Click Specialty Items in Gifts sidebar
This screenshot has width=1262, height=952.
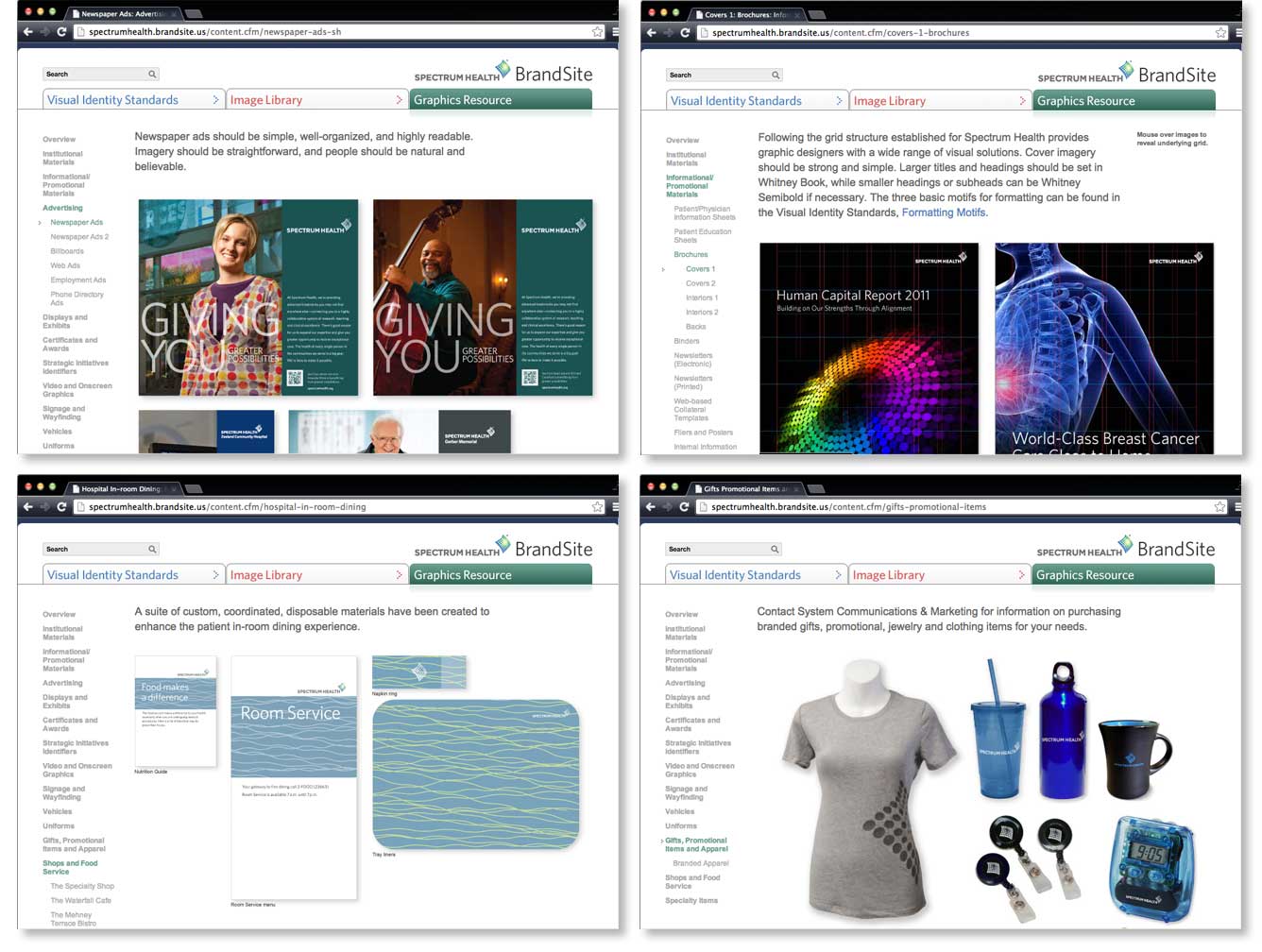tap(691, 900)
